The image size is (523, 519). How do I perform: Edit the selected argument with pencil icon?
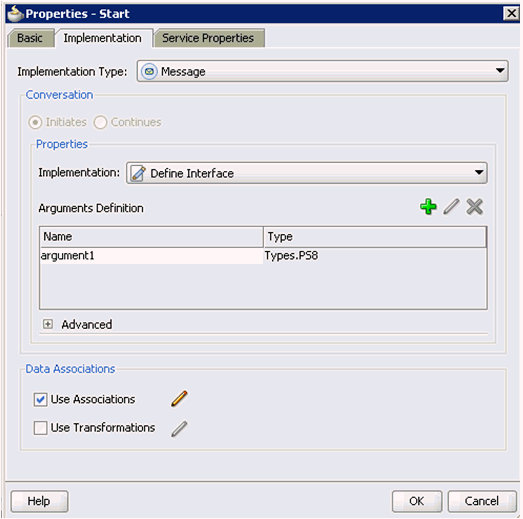(451, 206)
